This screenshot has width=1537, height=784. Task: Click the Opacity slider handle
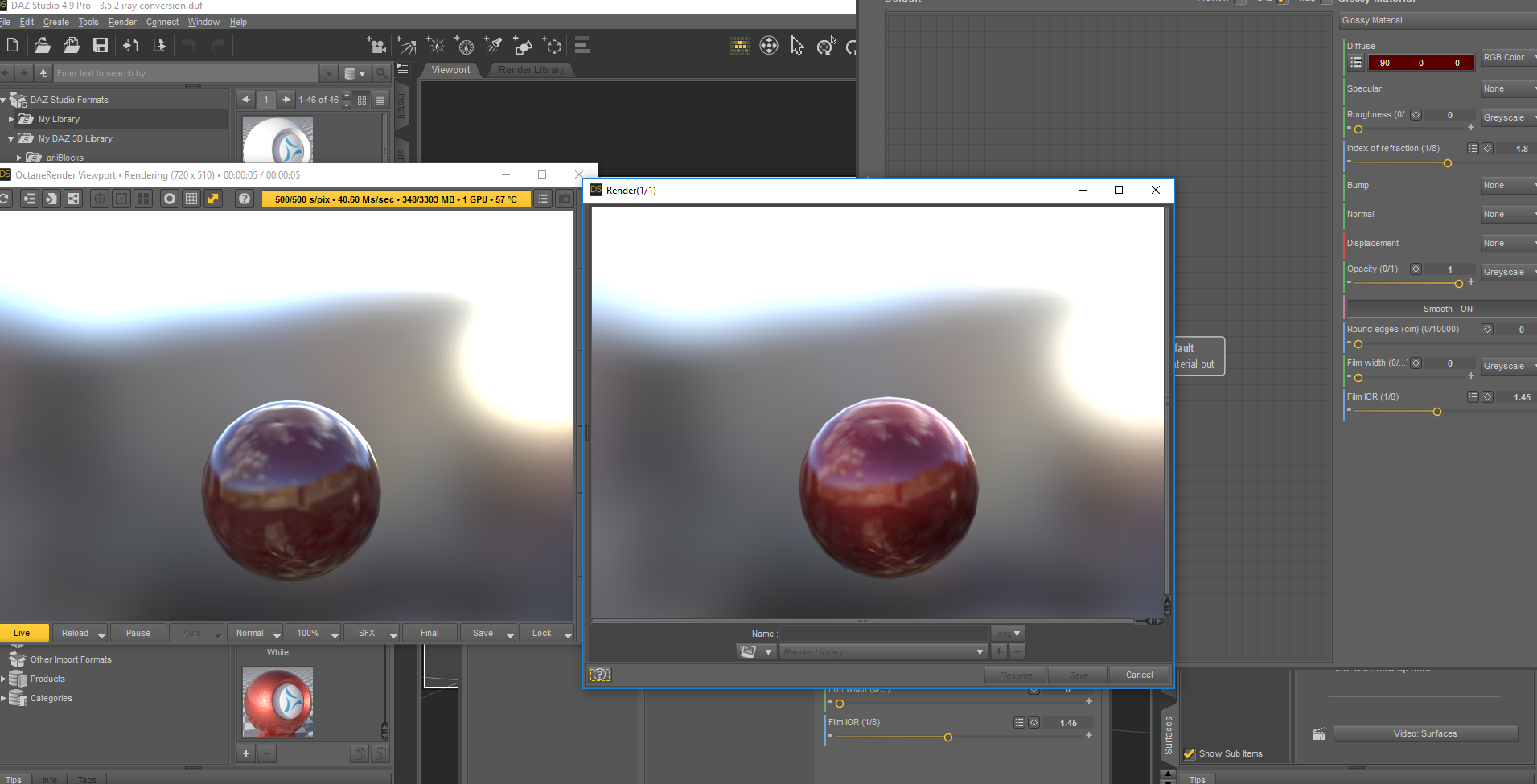(x=1458, y=284)
